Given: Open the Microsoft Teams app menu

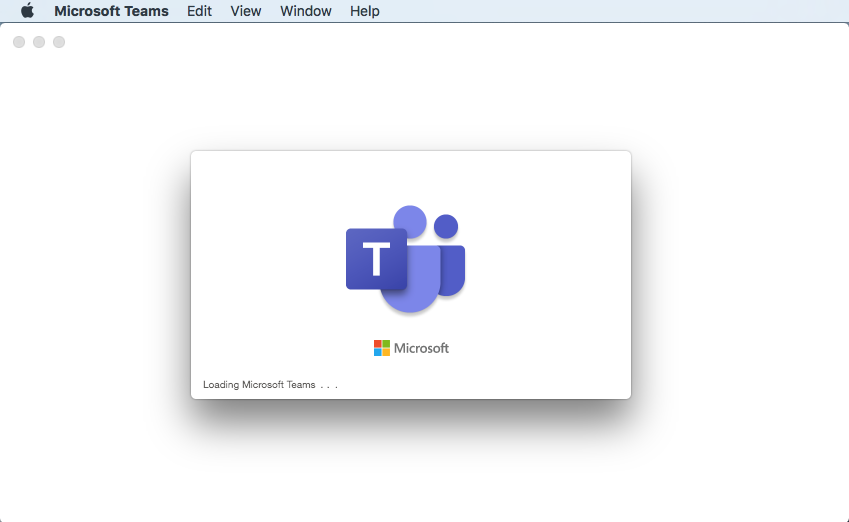Looking at the screenshot, I should [111, 11].
